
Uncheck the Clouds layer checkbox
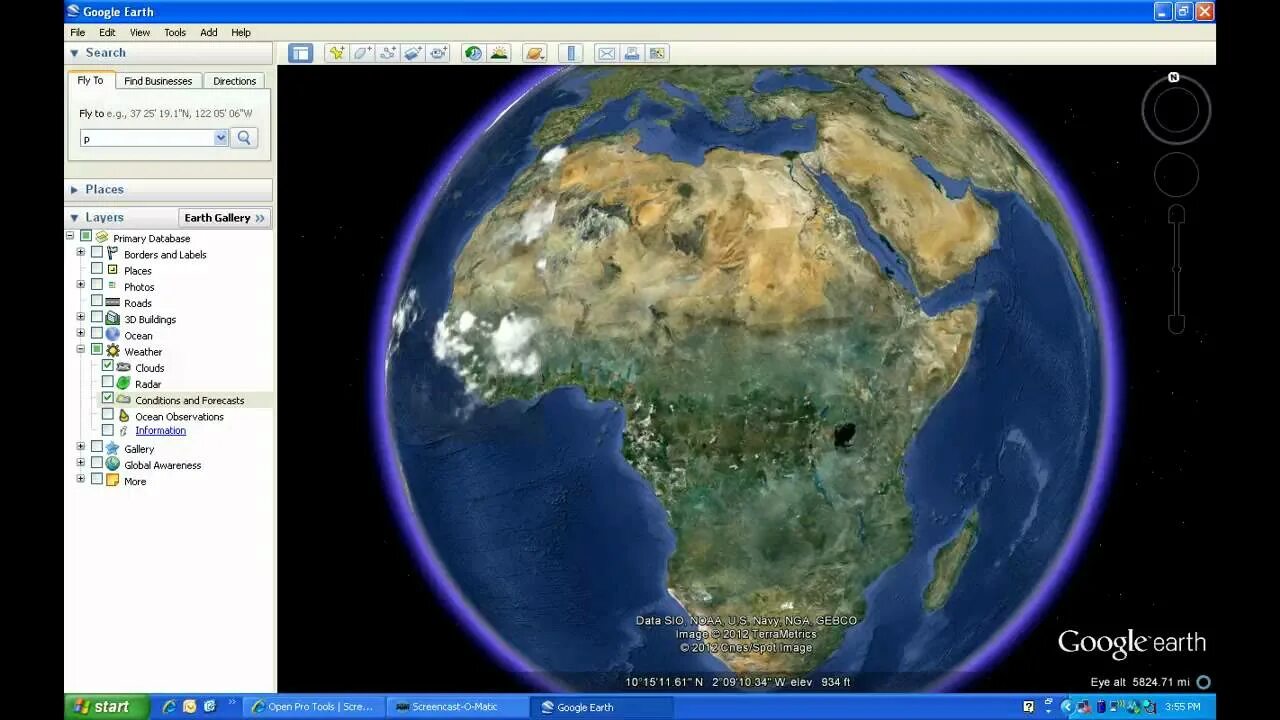click(x=108, y=365)
